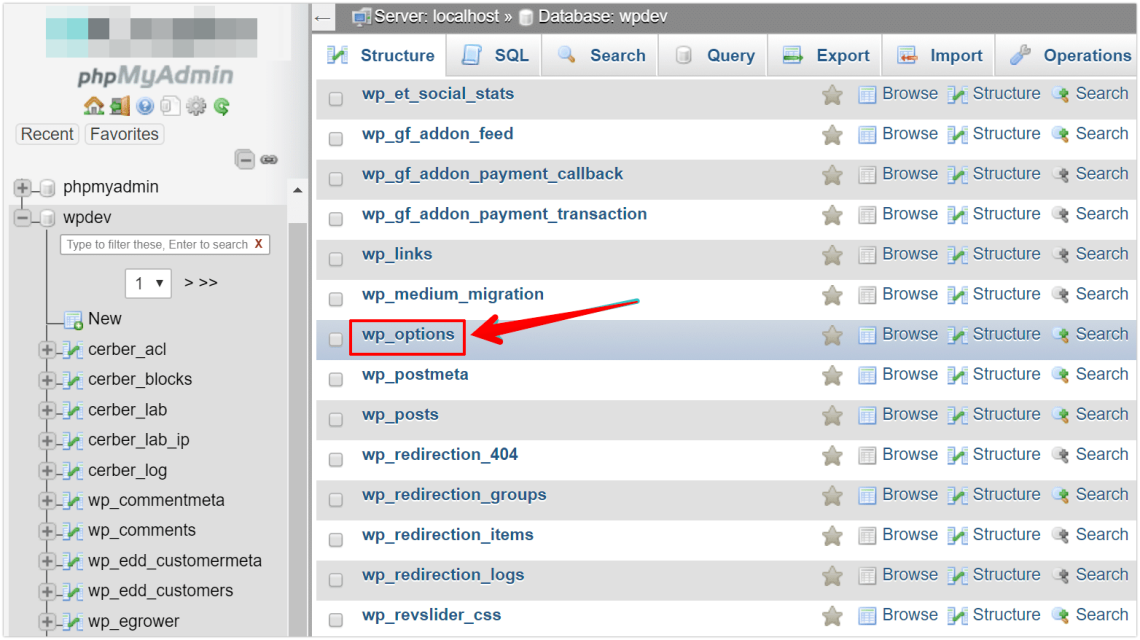
Task: Click the Favorites button
Action: pyautogui.click(x=124, y=134)
